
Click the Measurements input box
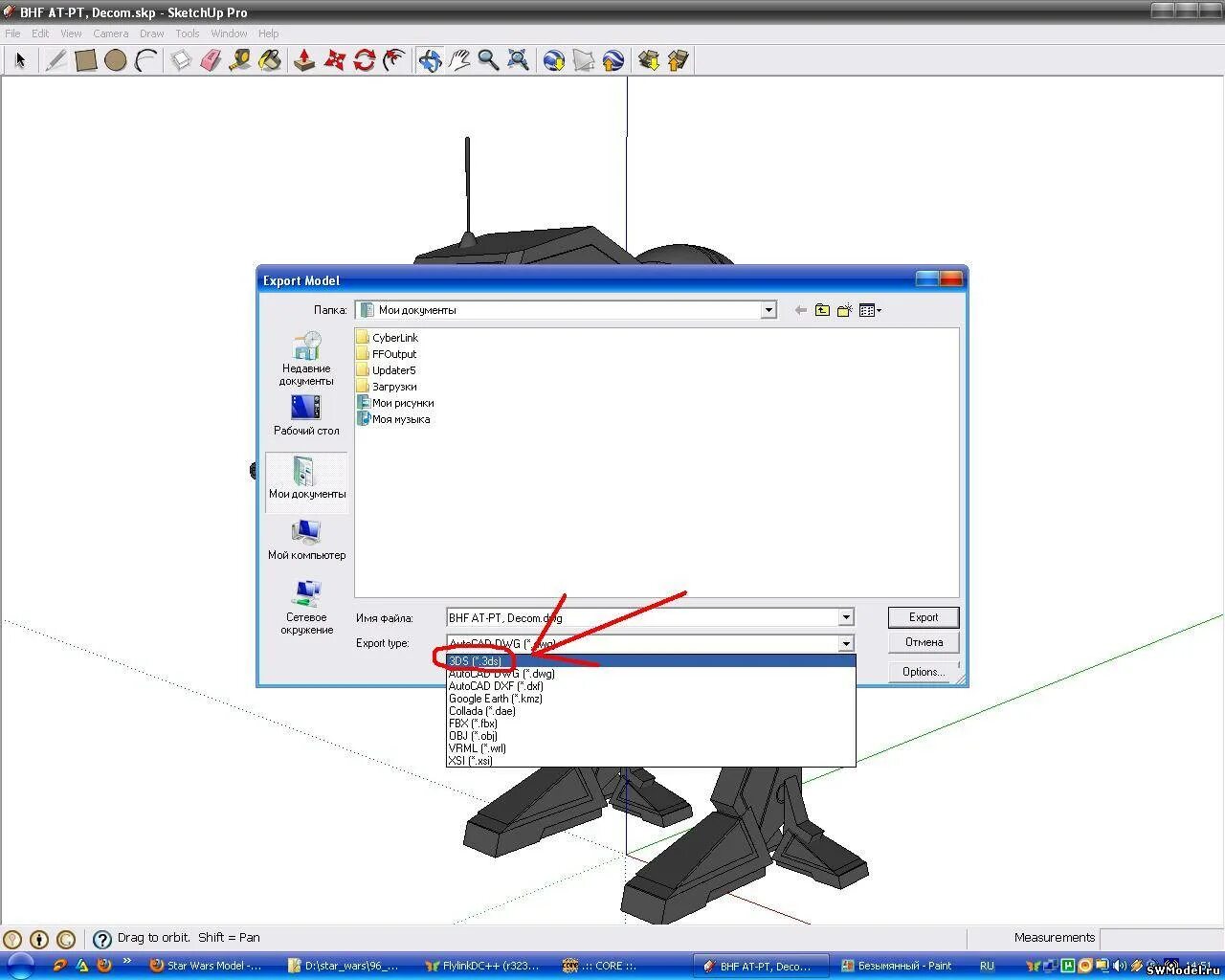(1161, 938)
